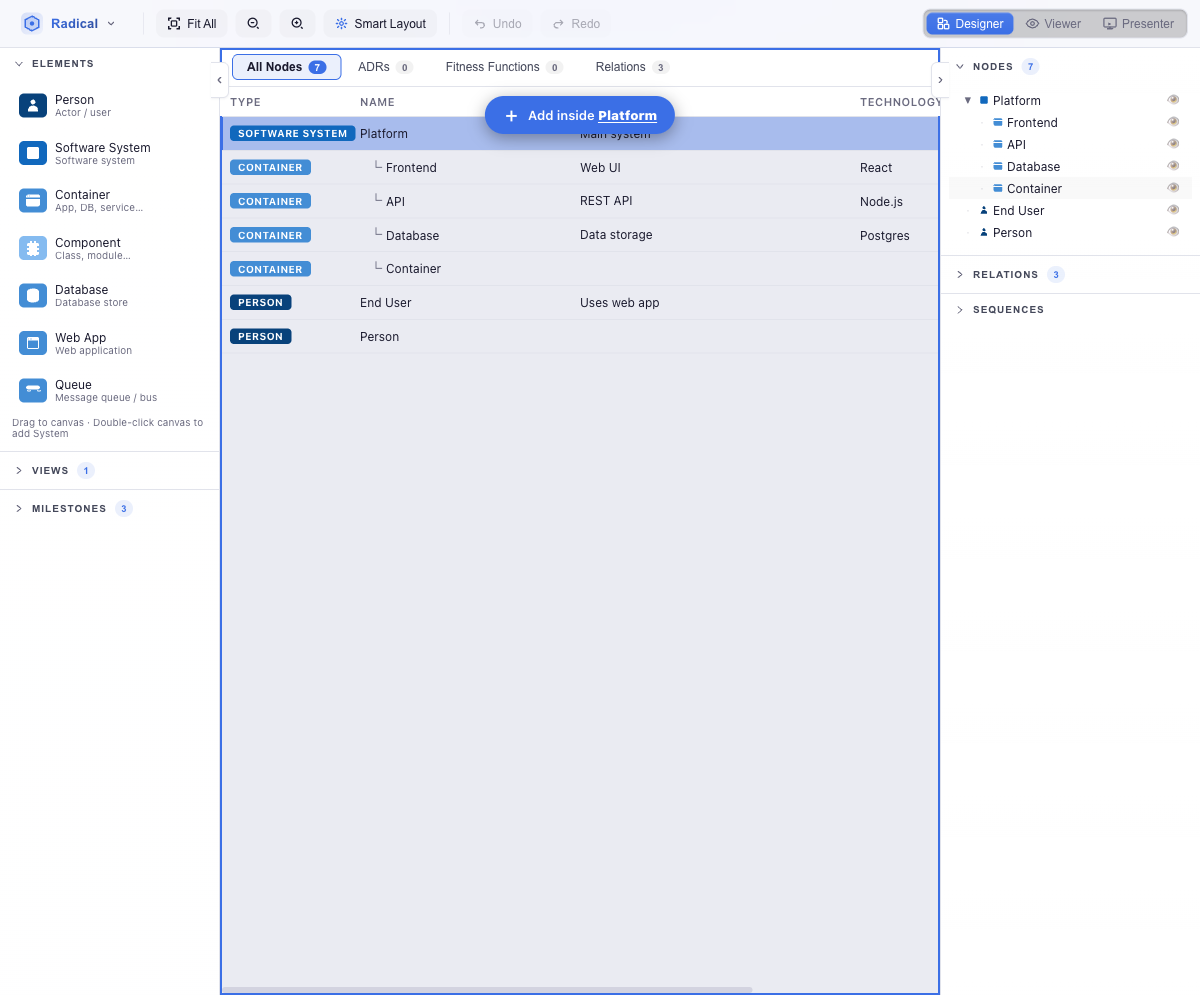Click the CONTAINER badge in Frontend row
The width and height of the screenshot is (1200, 995).
[270, 167]
